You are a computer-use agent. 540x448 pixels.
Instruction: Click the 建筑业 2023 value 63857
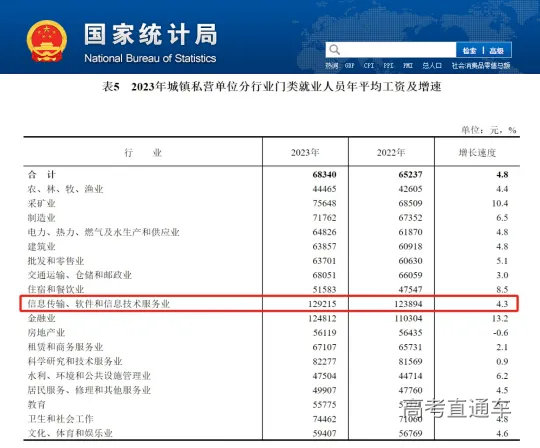324,247
